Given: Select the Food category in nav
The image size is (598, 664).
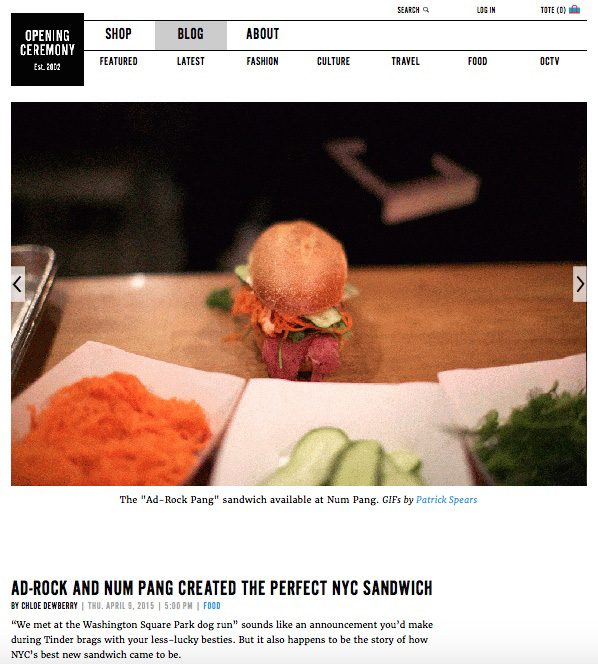Looking at the screenshot, I should click(x=478, y=61).
